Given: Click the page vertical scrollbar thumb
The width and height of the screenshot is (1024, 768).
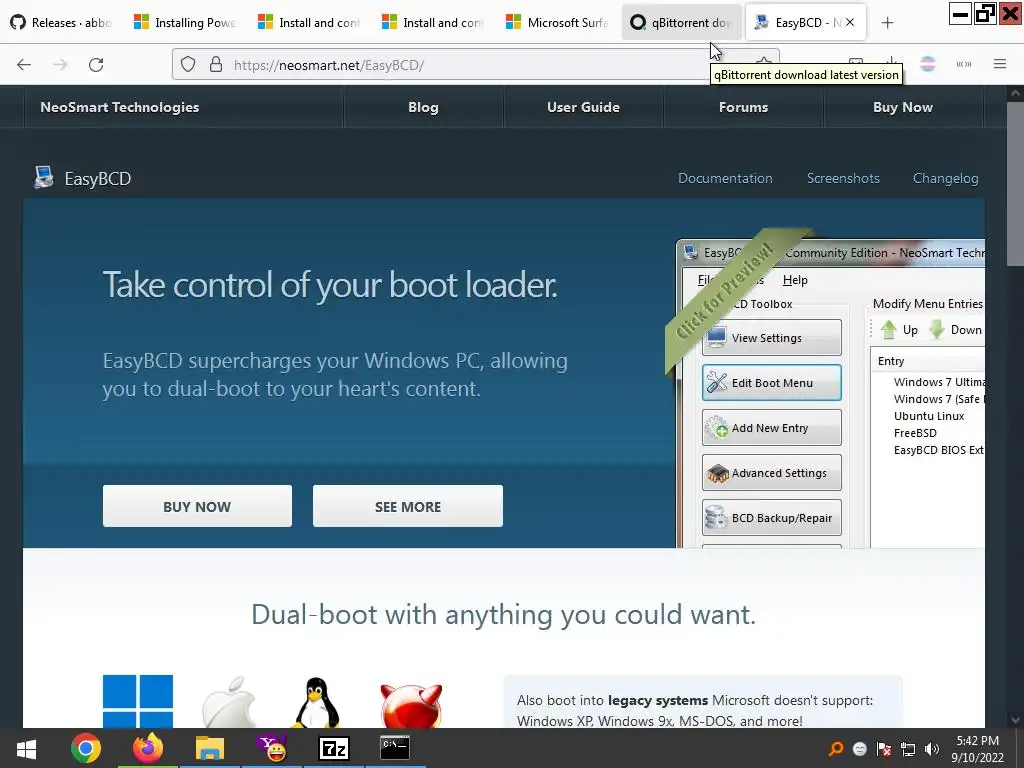Looking at the screenshot, I should pyautogui.click(x=1015, y=183).
